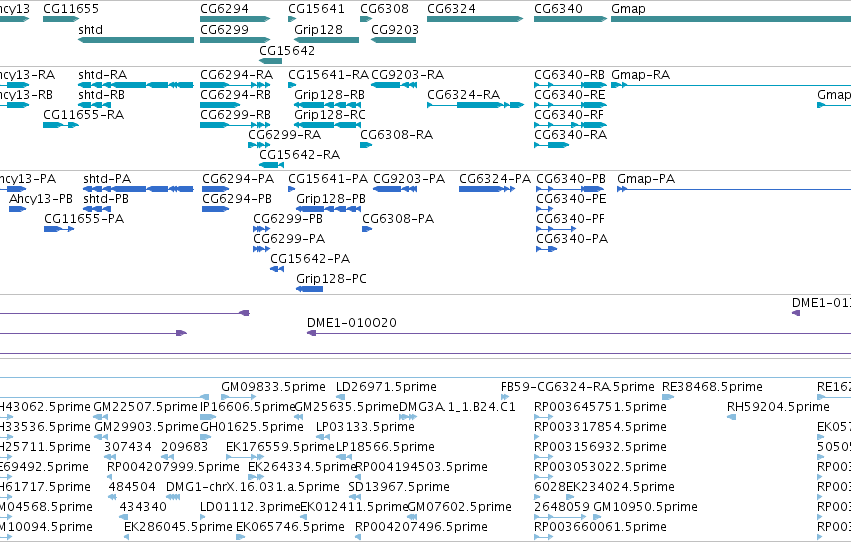Open the CG9203 gene feature

click(x=393, y=40)
